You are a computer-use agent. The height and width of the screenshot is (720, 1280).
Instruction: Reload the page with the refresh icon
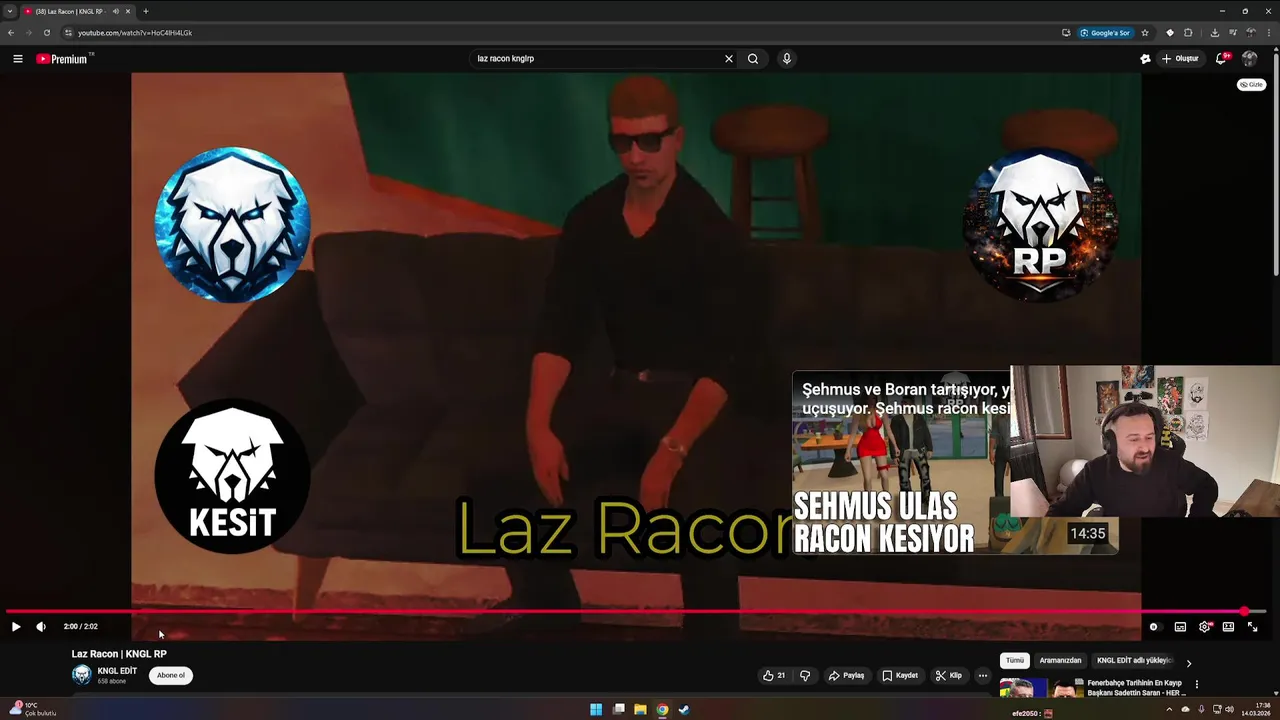[47, 33]
